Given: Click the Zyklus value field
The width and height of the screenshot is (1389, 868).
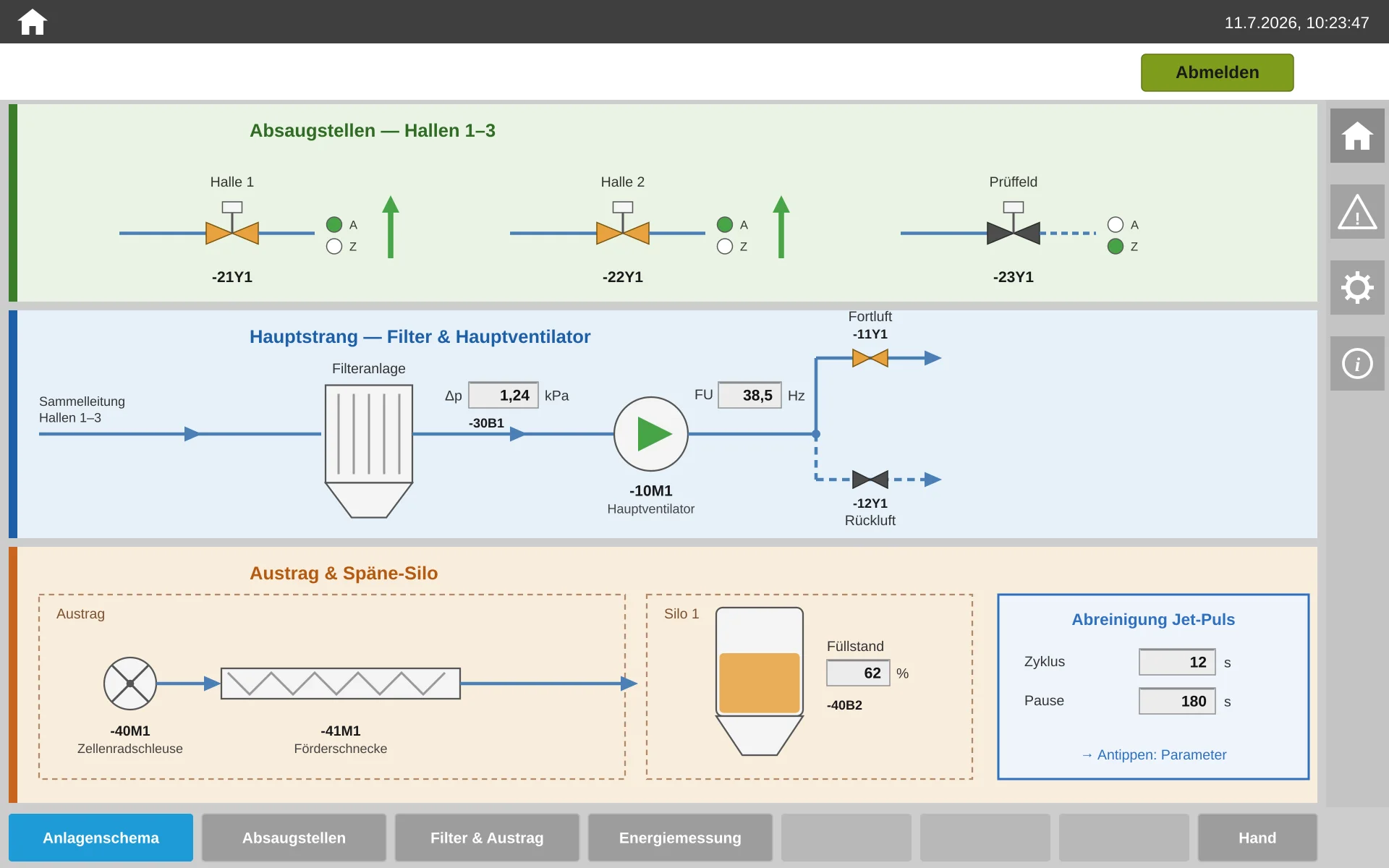Looking at the screenshot, I should coord(1177,662).
